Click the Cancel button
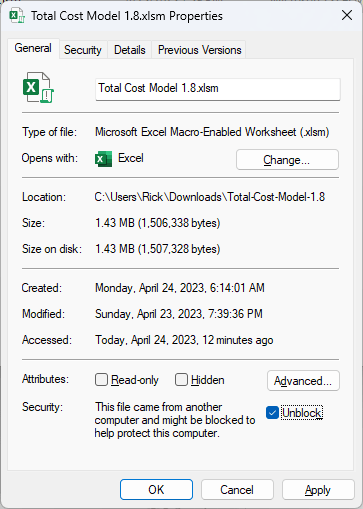 coord(237,489)
